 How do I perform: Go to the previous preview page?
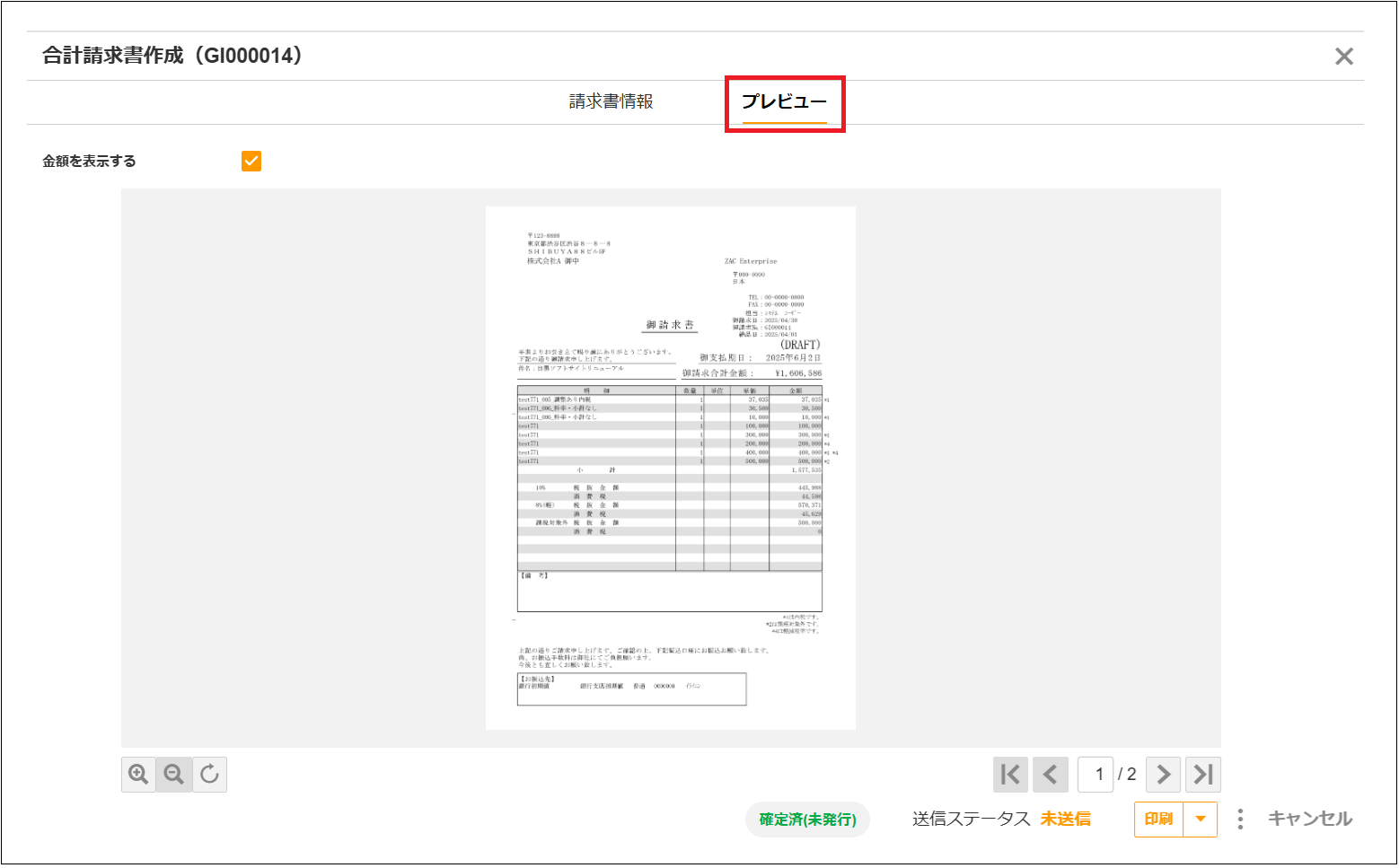1050,775
